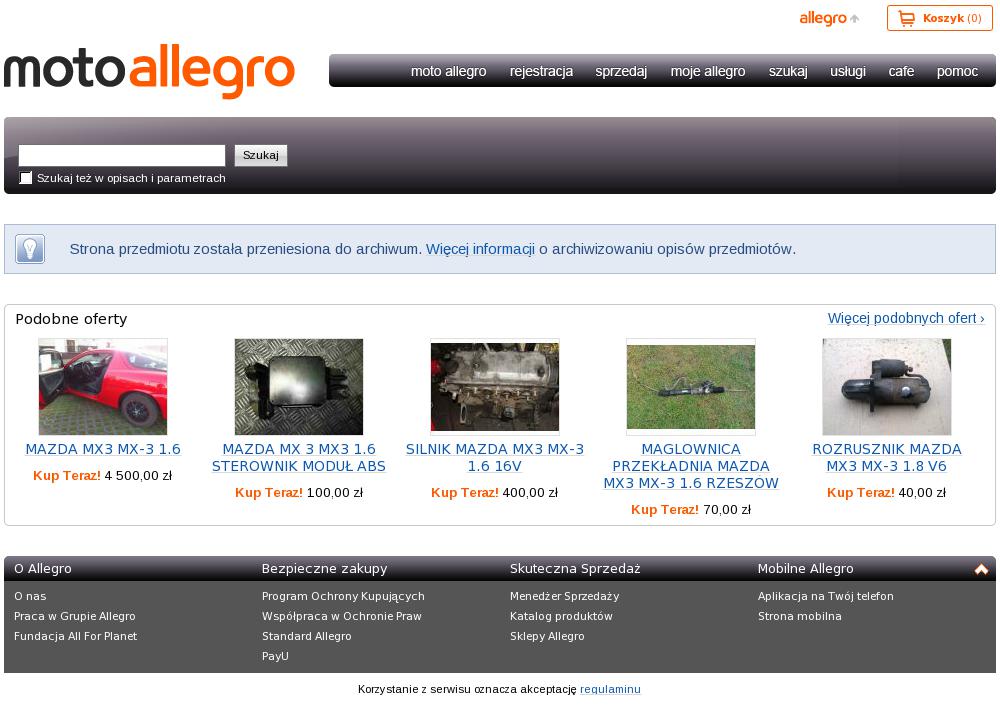
Task: Click Kup Teraz for 40,00 zł offer
Action: point(861,493)
